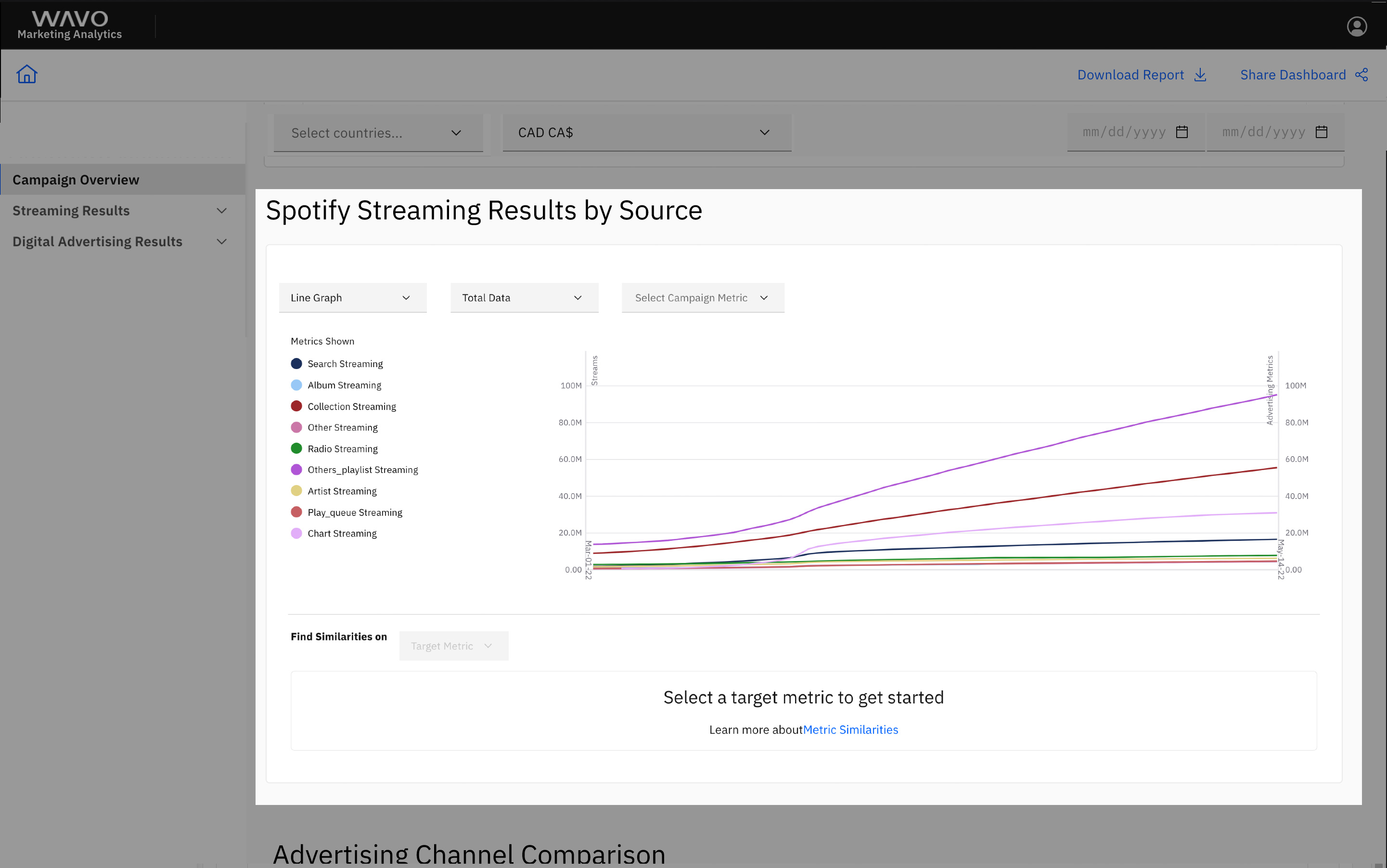
Task: Click the Others_playlist Streaming legend label
Action: pos(363,470)
